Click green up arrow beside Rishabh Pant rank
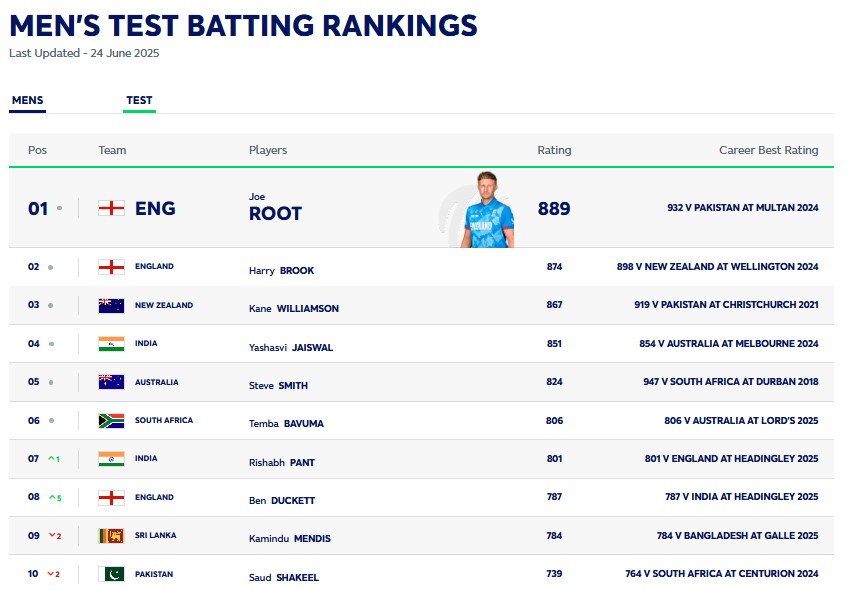868x590 pixels. (52, 459)
